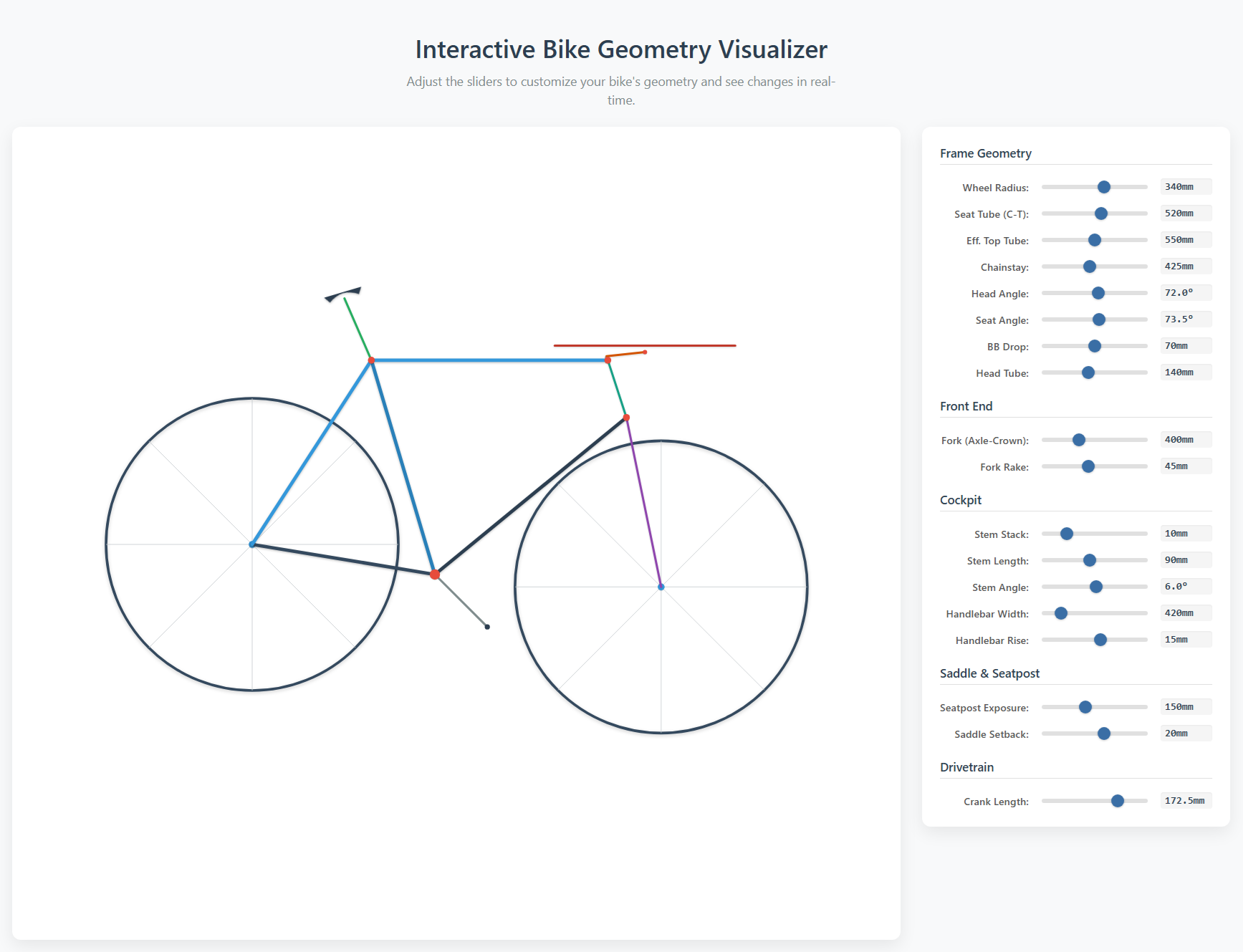Click the Stem Length slider knob
The width and height of the screenshot is (1243, 952).
pos(1090,560)
